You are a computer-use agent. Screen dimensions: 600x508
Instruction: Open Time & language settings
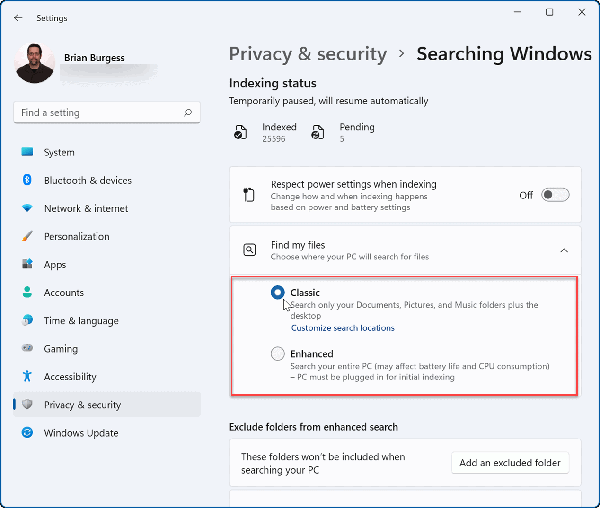107,321
